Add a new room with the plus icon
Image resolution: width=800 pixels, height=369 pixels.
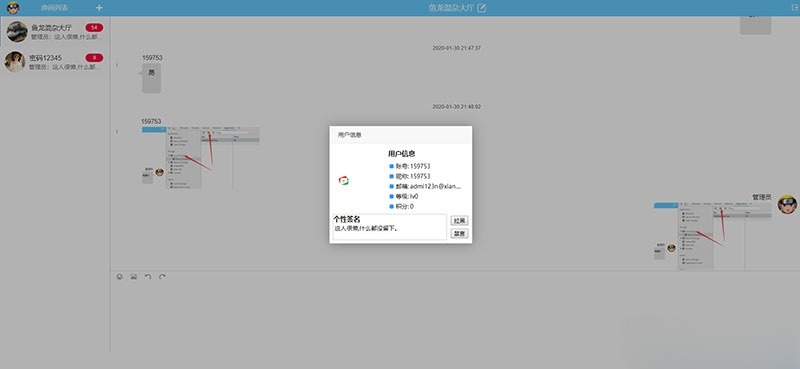(99, 8)
